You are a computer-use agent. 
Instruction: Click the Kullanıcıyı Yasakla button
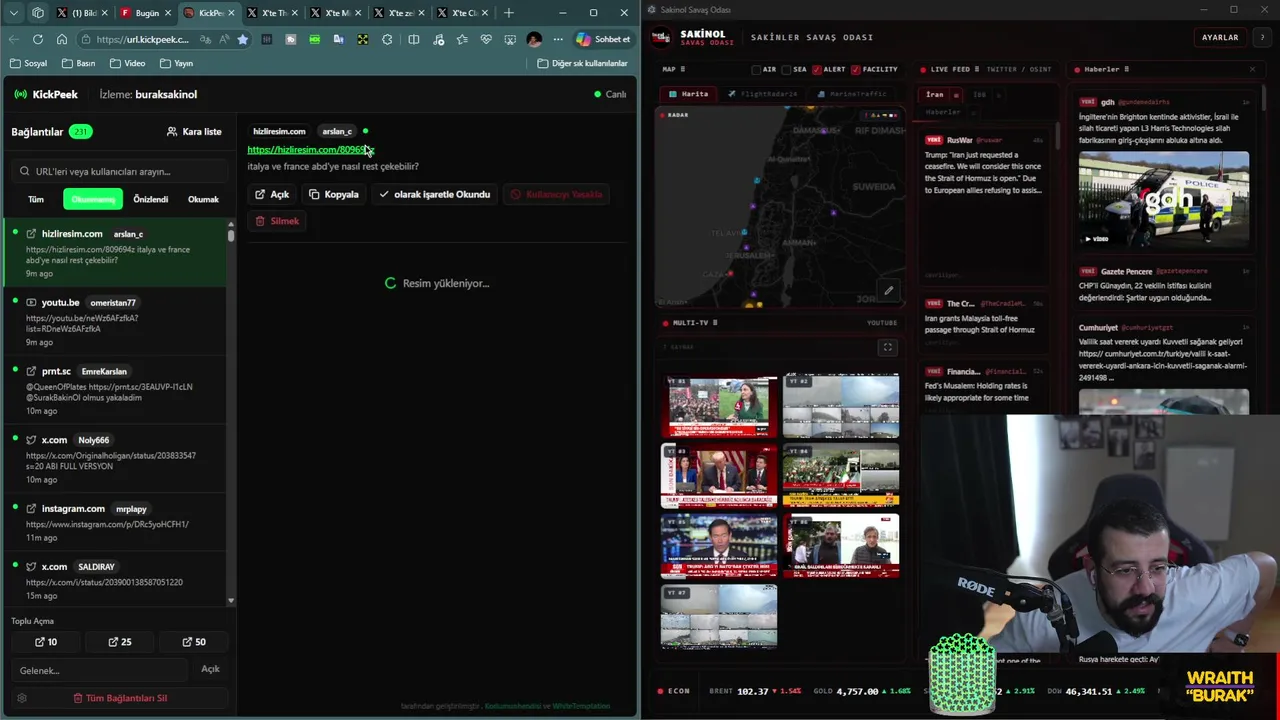click(557, 194)
